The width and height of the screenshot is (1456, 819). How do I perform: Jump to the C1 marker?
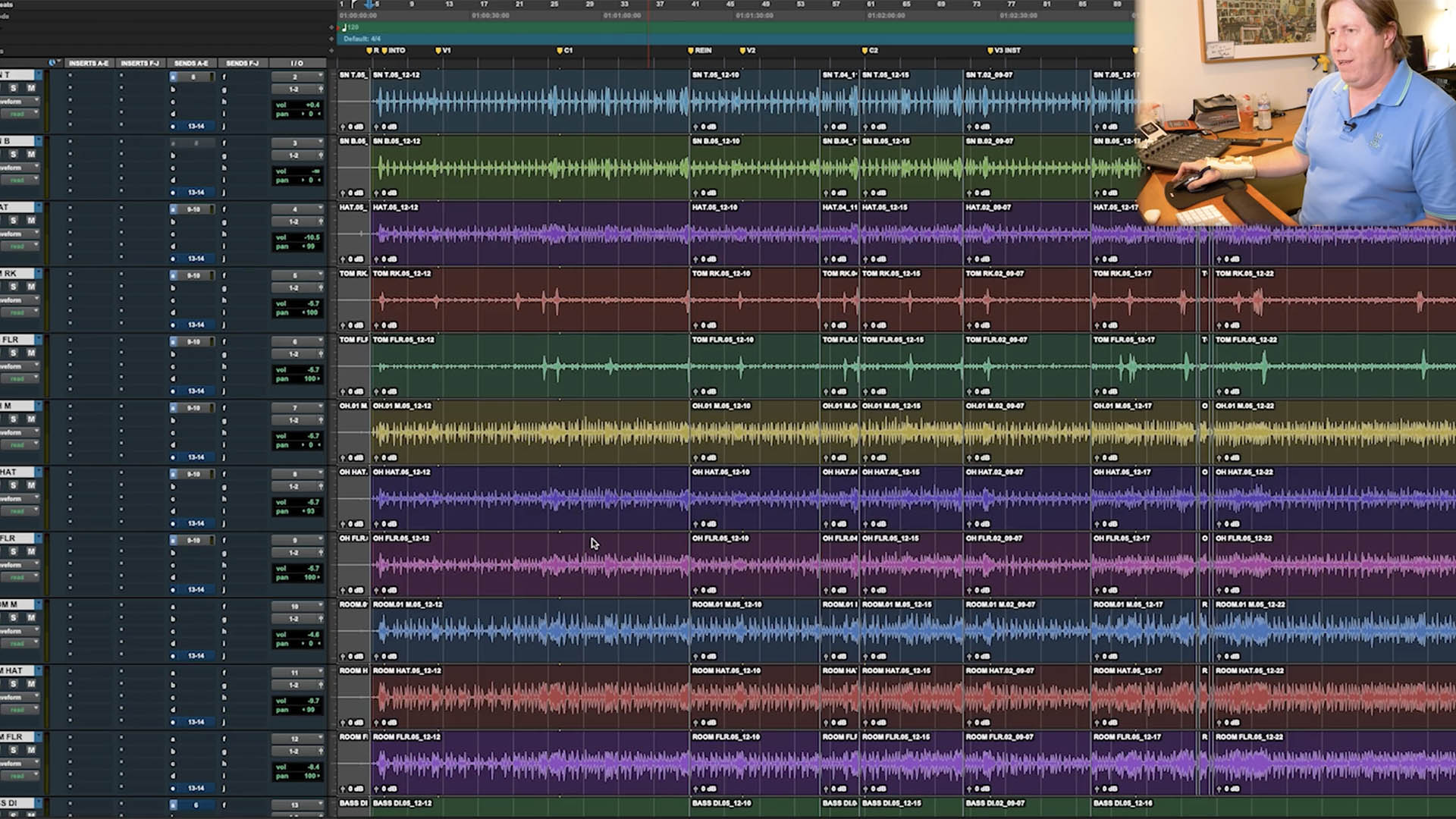click(565, 51)
